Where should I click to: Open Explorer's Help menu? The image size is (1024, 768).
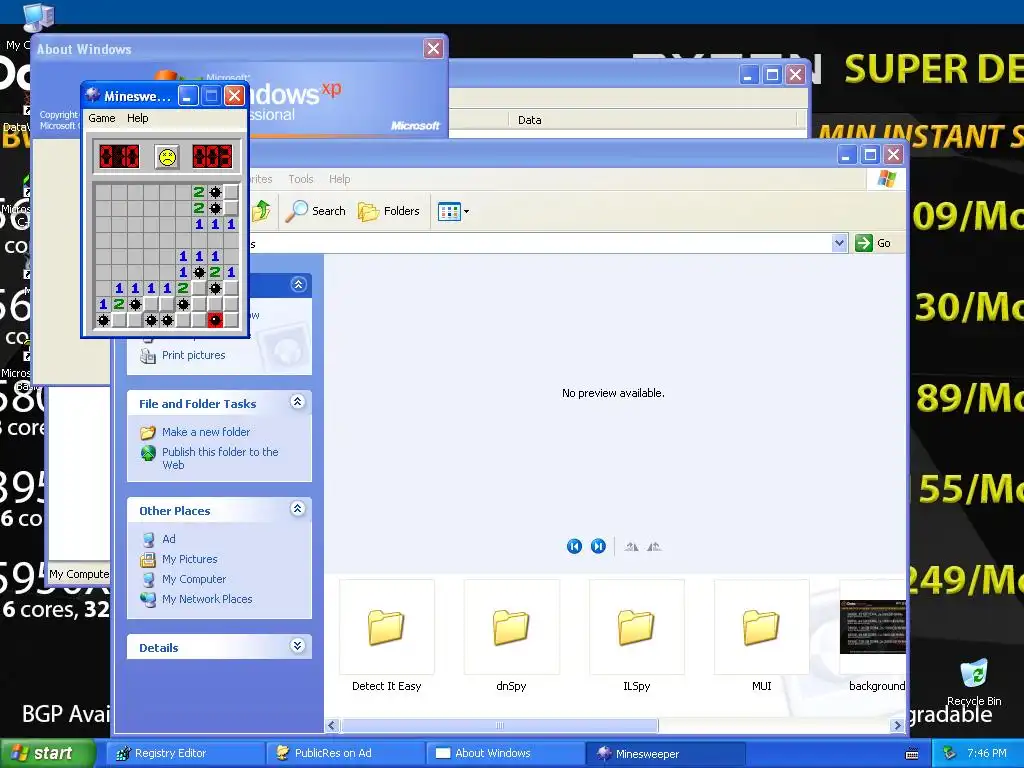[x=340, y=179]
